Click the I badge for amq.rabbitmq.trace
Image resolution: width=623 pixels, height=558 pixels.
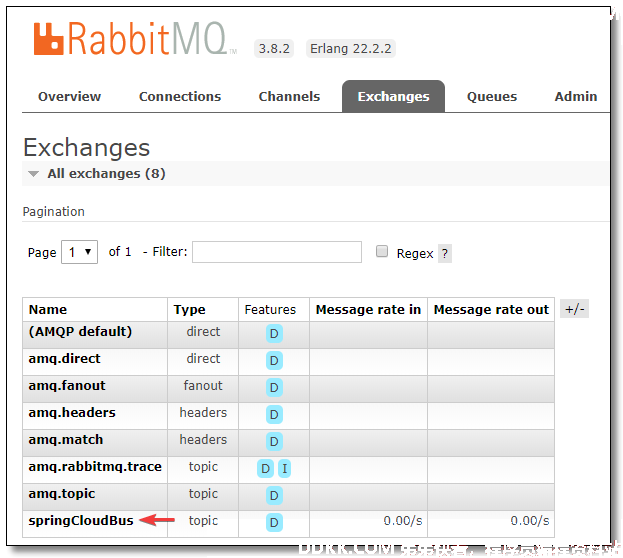click(x=284, y=469)
